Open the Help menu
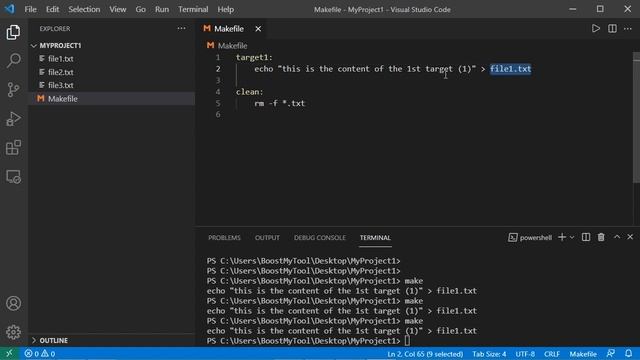 tap(226, 9)
